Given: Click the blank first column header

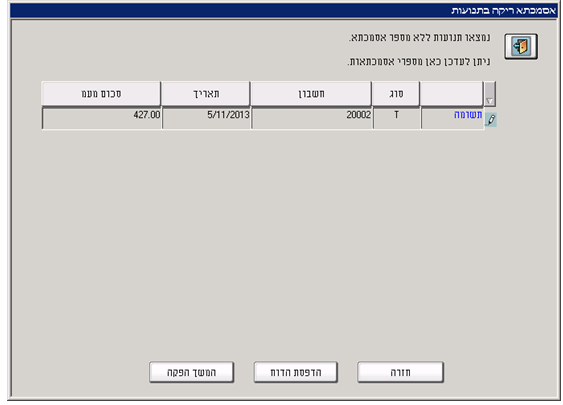Looking at the screenshot, I should point(451,94).
